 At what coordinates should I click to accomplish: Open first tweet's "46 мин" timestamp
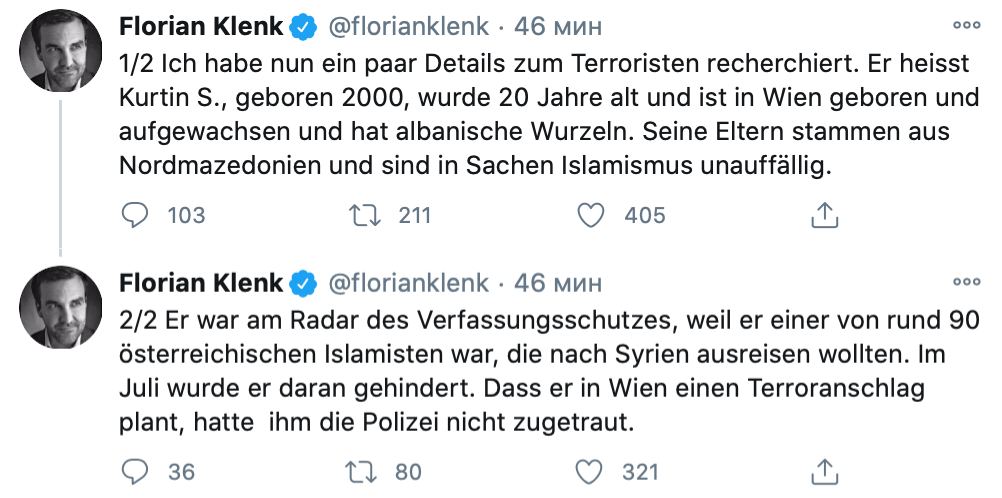point(559,25)
